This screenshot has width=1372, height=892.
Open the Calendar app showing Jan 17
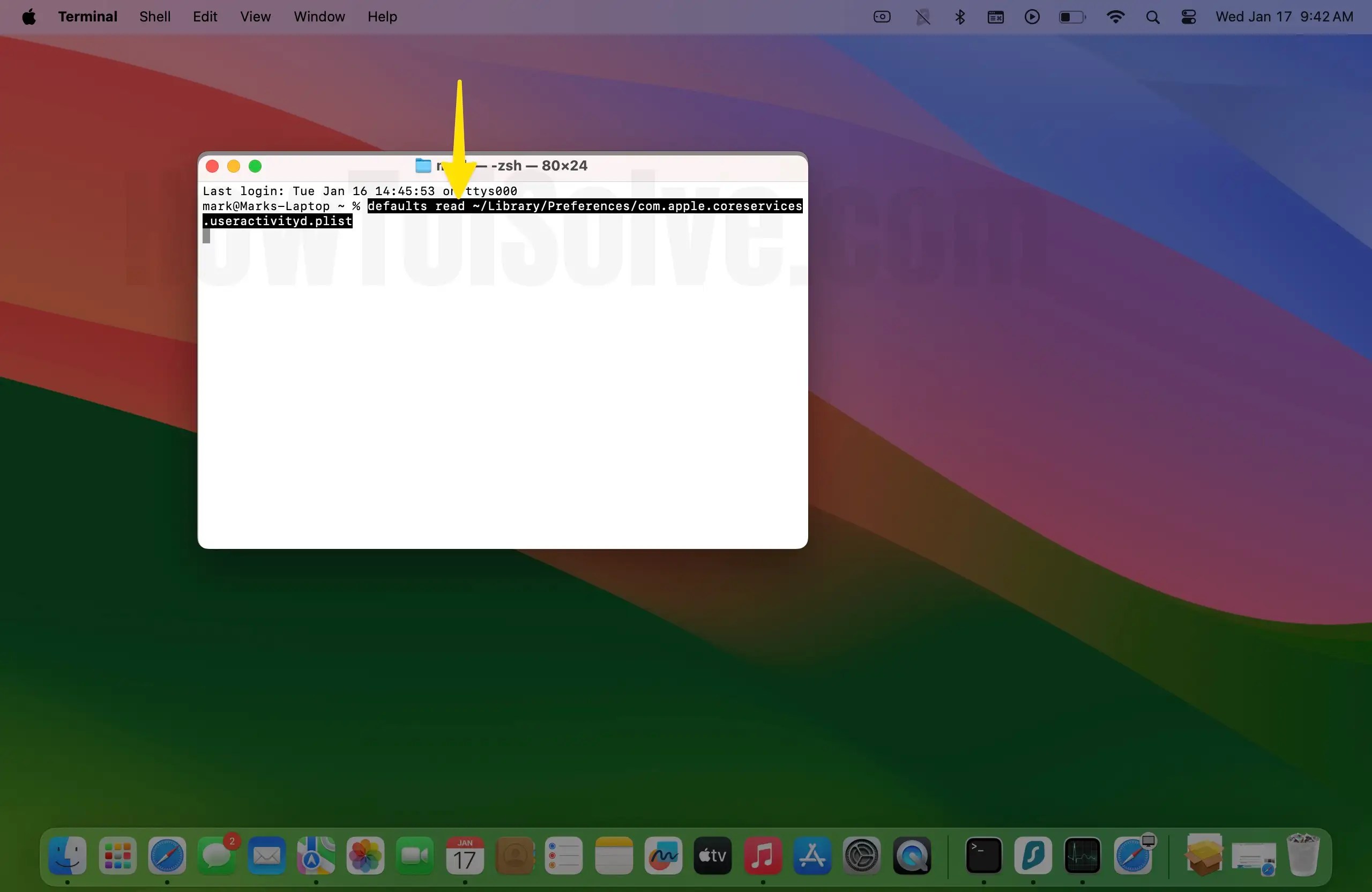click(465, 857)
